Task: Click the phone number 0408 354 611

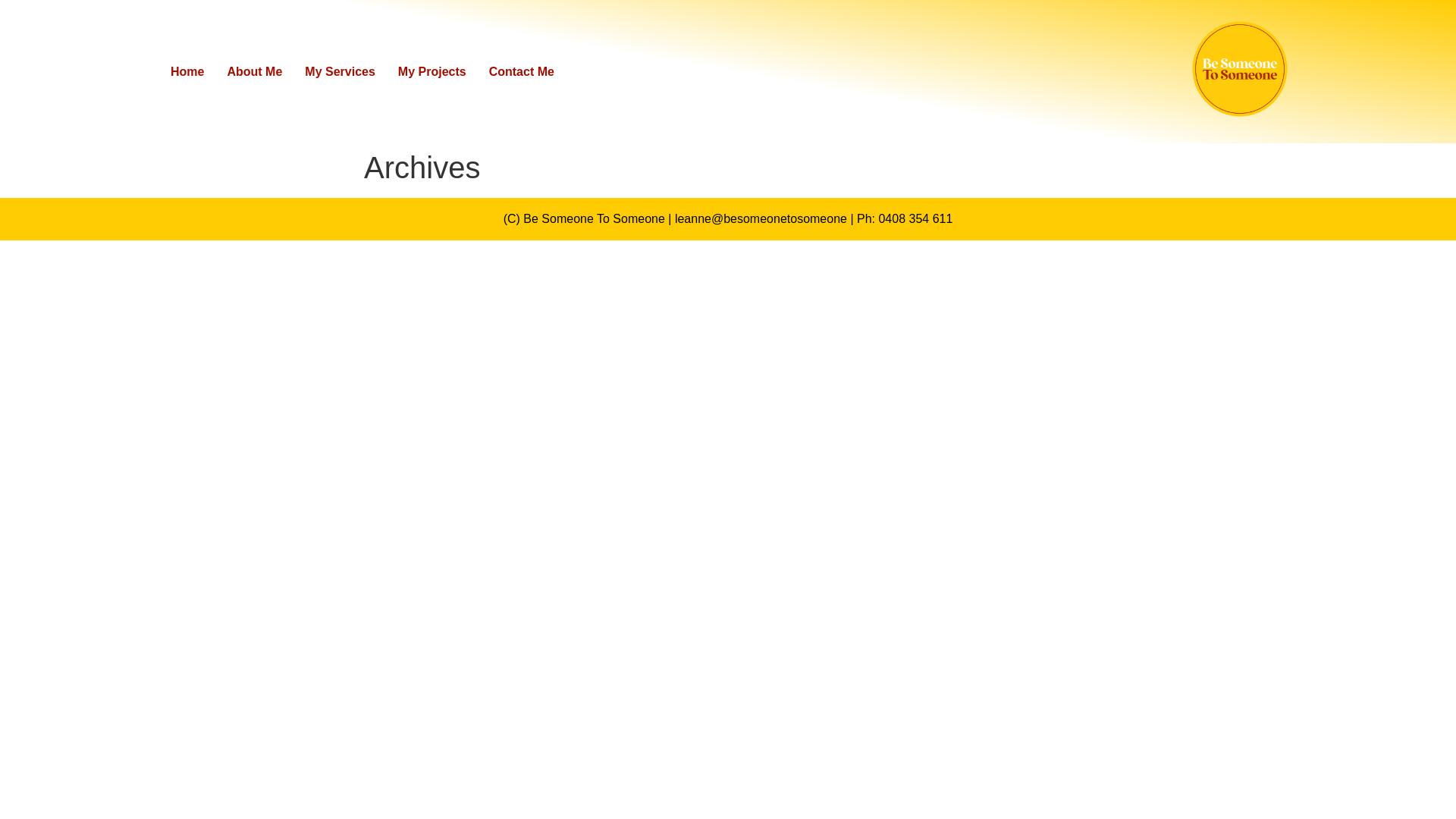Action: click(x=915, y=219)
